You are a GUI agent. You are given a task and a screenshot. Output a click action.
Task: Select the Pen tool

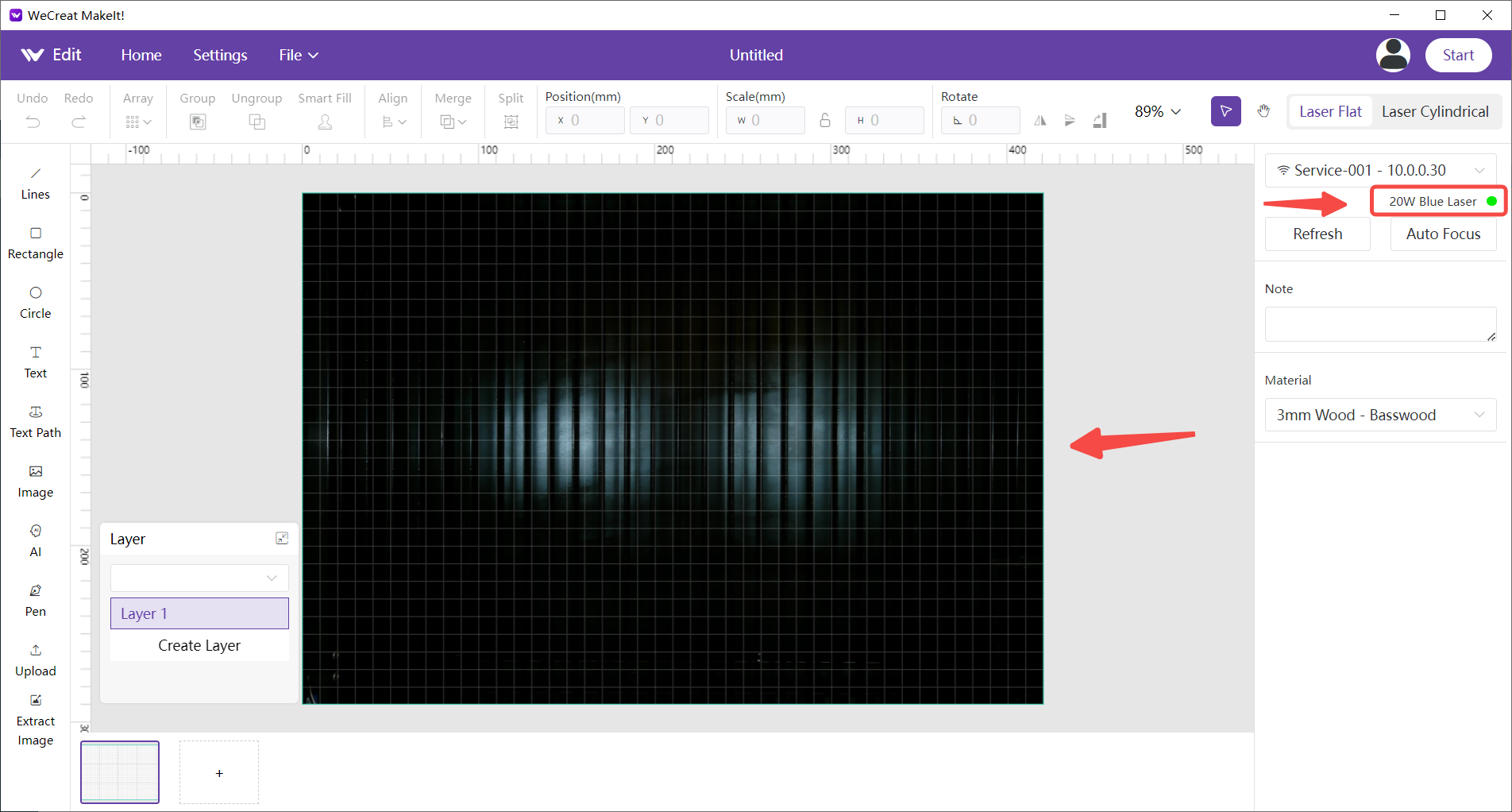(x=35, y=601)
